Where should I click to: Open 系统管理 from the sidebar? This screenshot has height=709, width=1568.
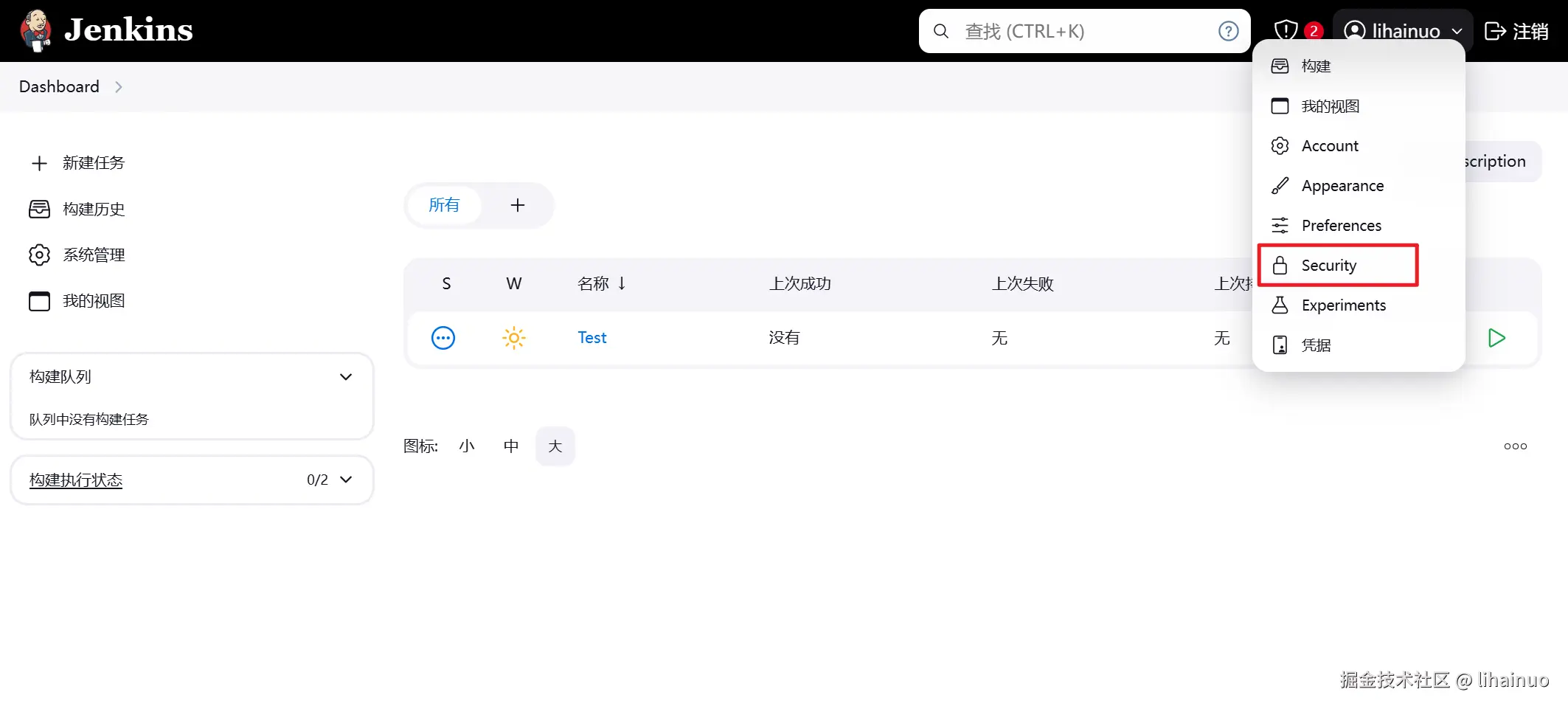point(93,255)
